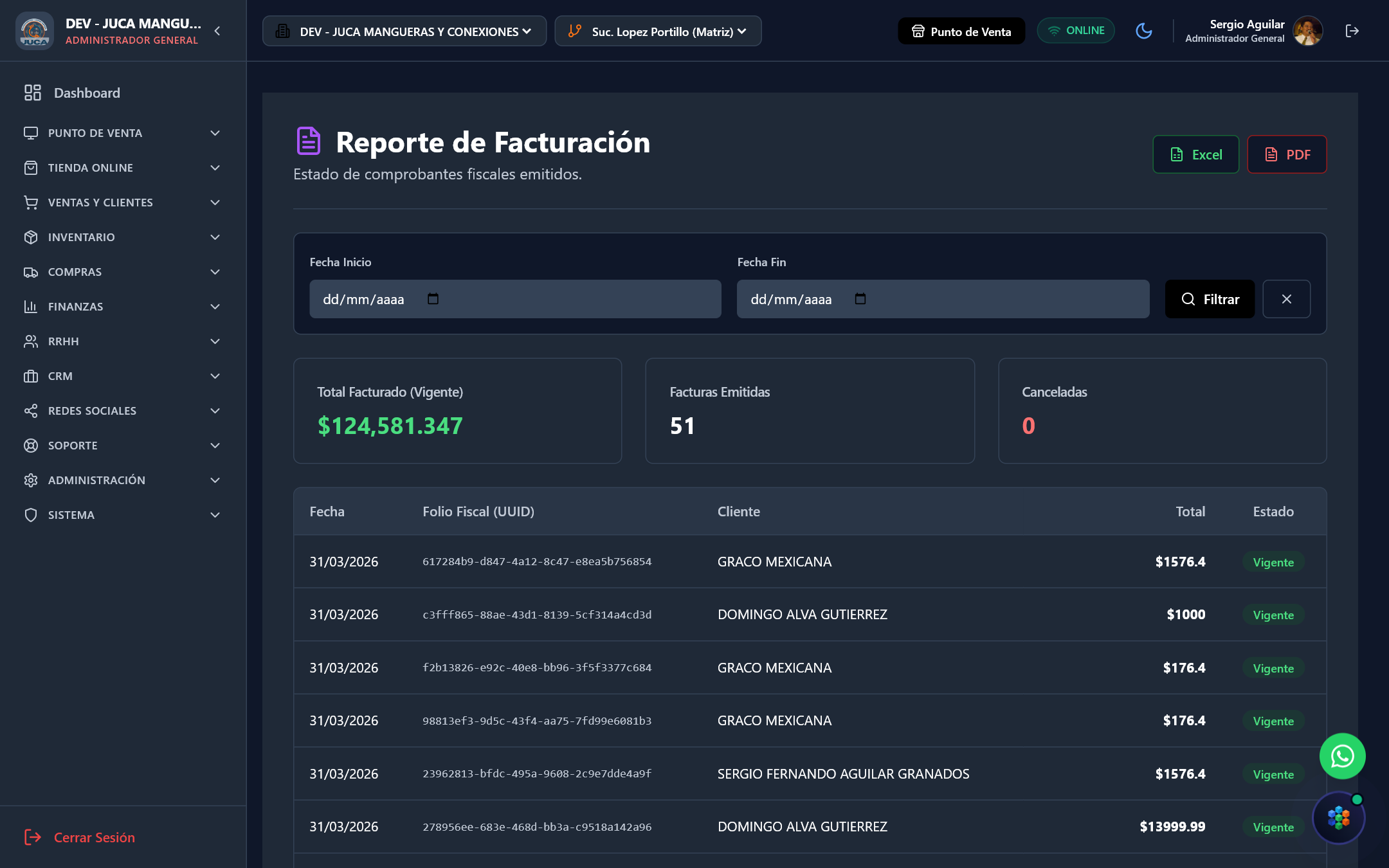Click the ONLINE status indicator
The image size is (1389, 868).
coord(1076,31)
